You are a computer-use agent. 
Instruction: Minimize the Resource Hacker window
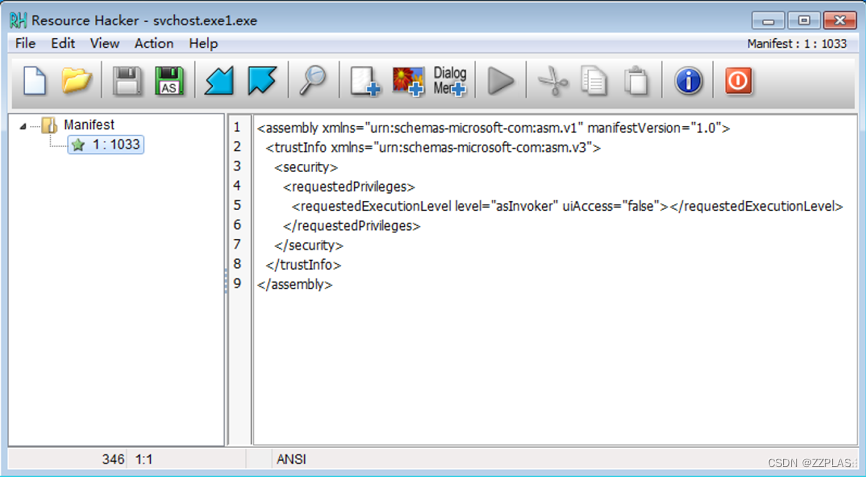click(x=768, y=21)
